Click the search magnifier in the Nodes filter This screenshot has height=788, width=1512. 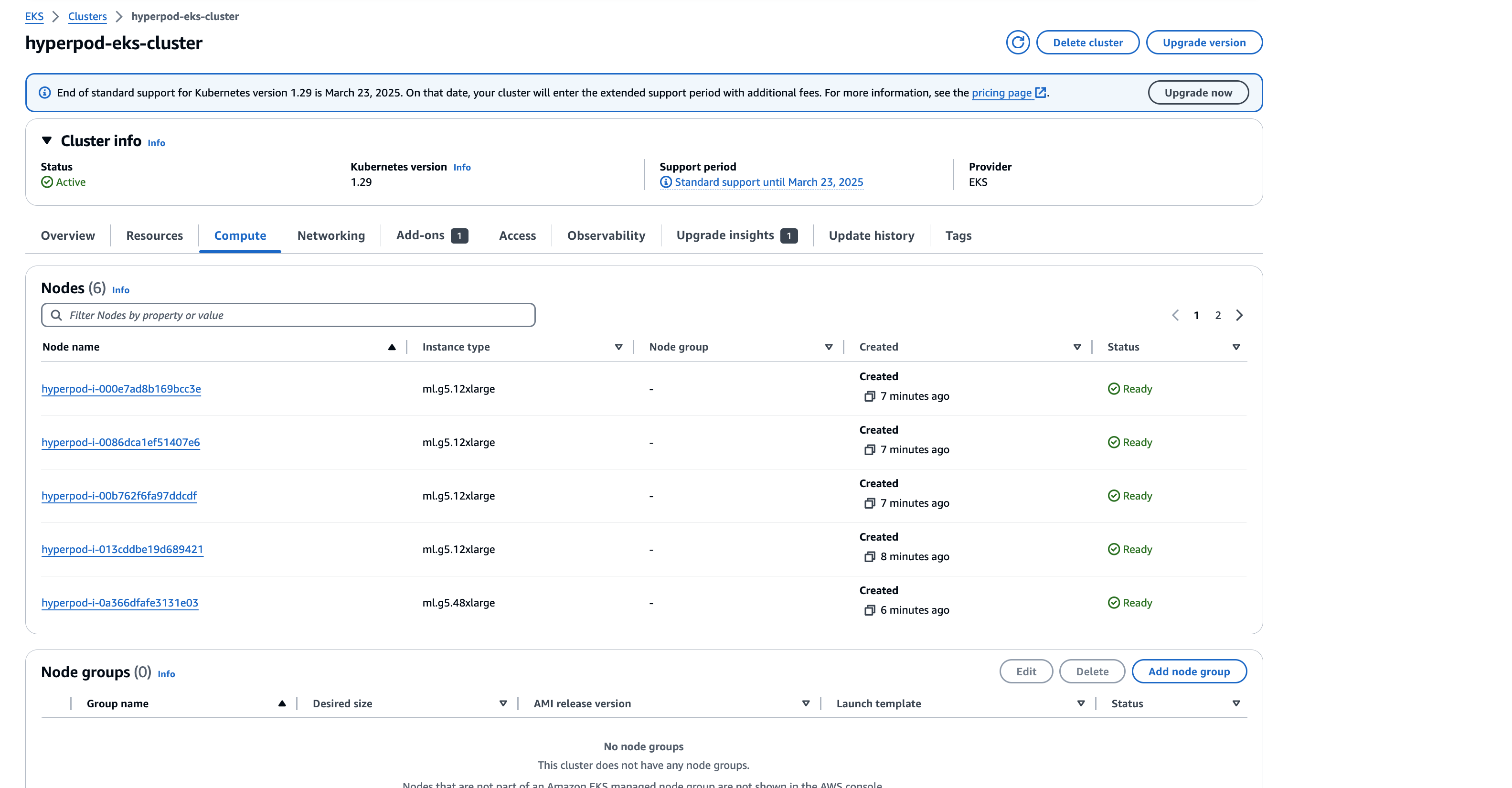point(56,315)
